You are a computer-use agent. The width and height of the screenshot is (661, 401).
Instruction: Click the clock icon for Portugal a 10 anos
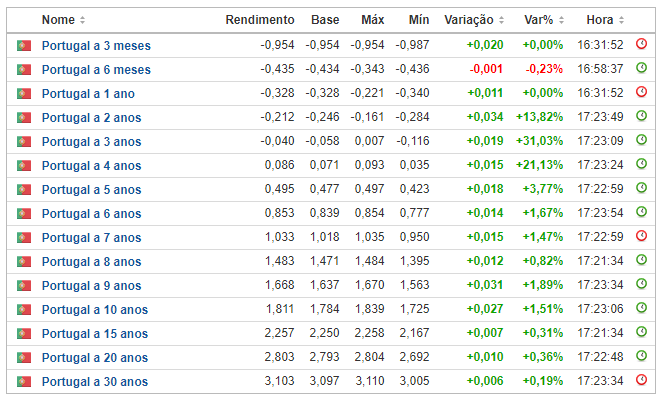tap(641, 308)
